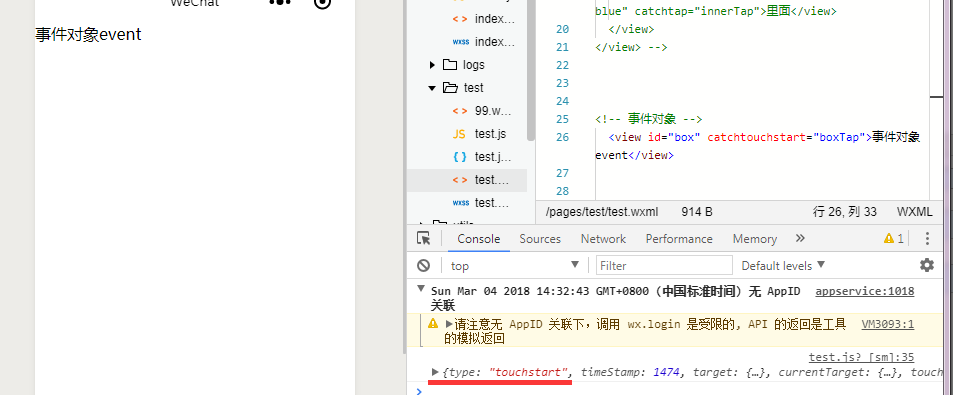953x395 pixels.
Task: Tap the 事件对象event view in simulator
Action: (88, 35)
